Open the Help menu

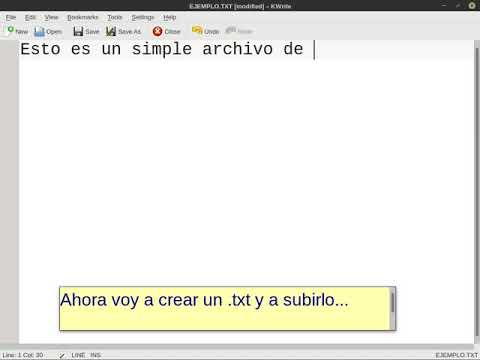tap(169, 17)
